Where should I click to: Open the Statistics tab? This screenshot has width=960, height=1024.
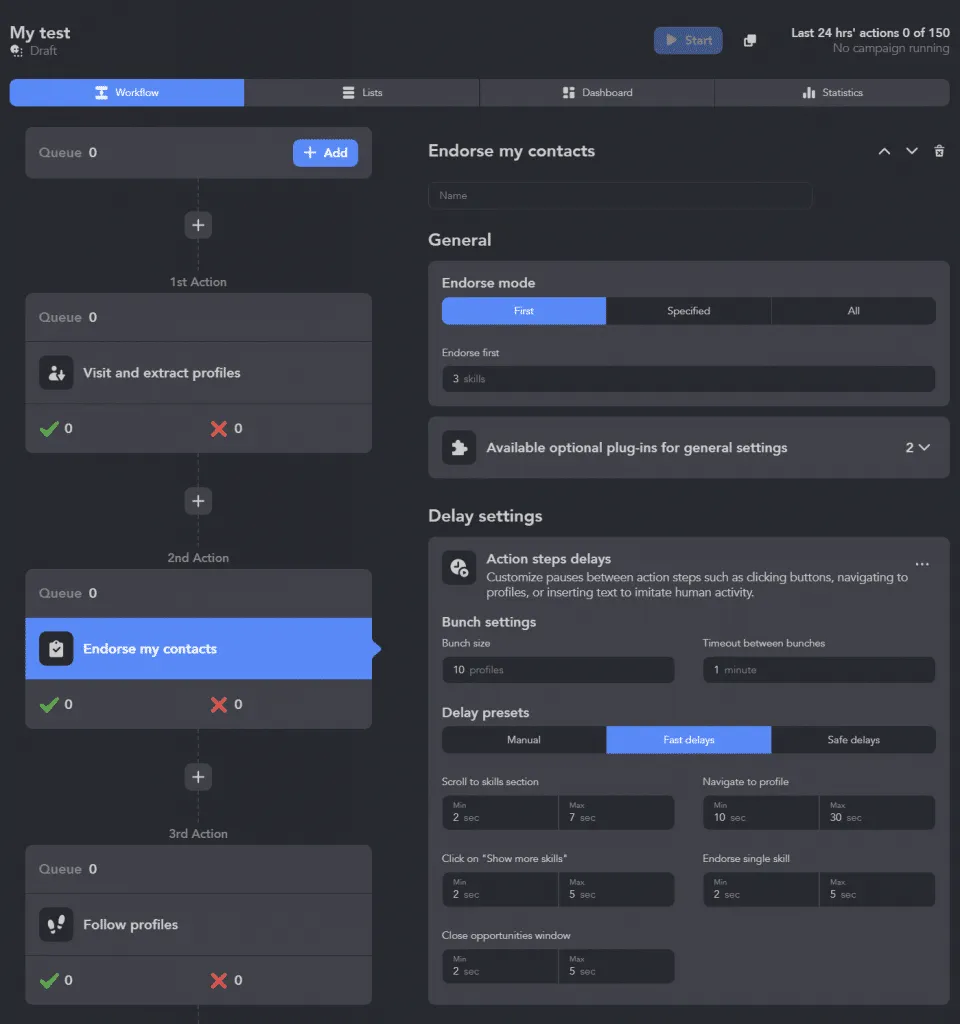(x=832, y=93)
